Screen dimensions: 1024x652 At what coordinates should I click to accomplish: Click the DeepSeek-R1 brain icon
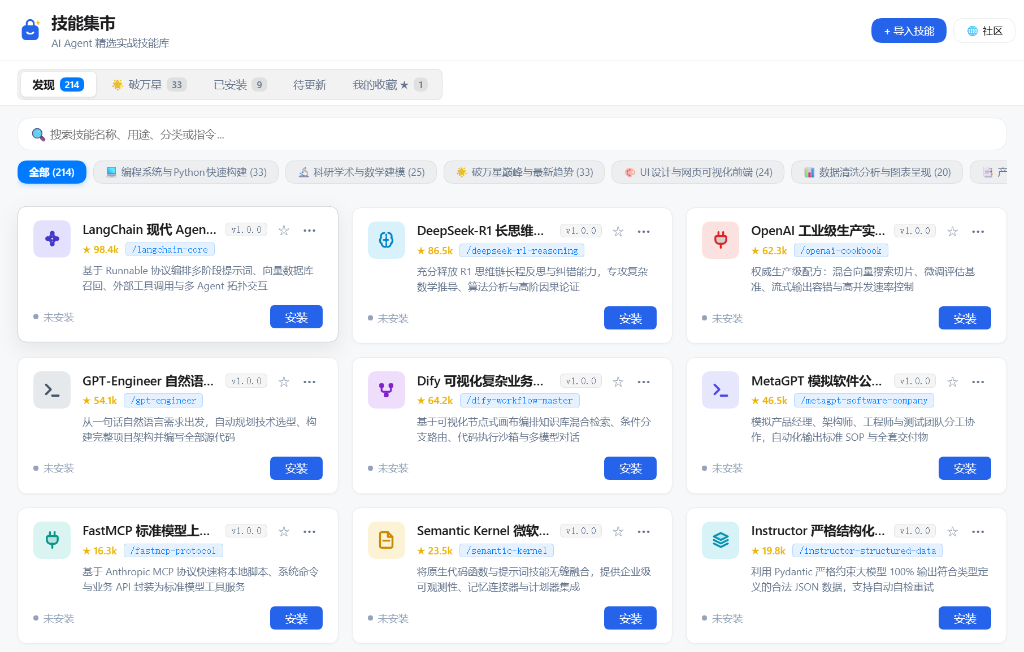(387, 240)
